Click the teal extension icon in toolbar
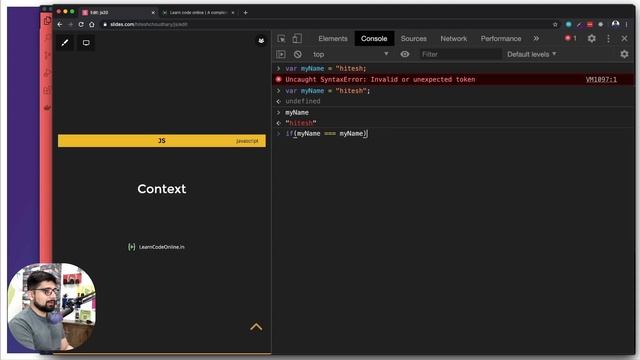Screen dimensions: 640x360 (x=569, y=24)
